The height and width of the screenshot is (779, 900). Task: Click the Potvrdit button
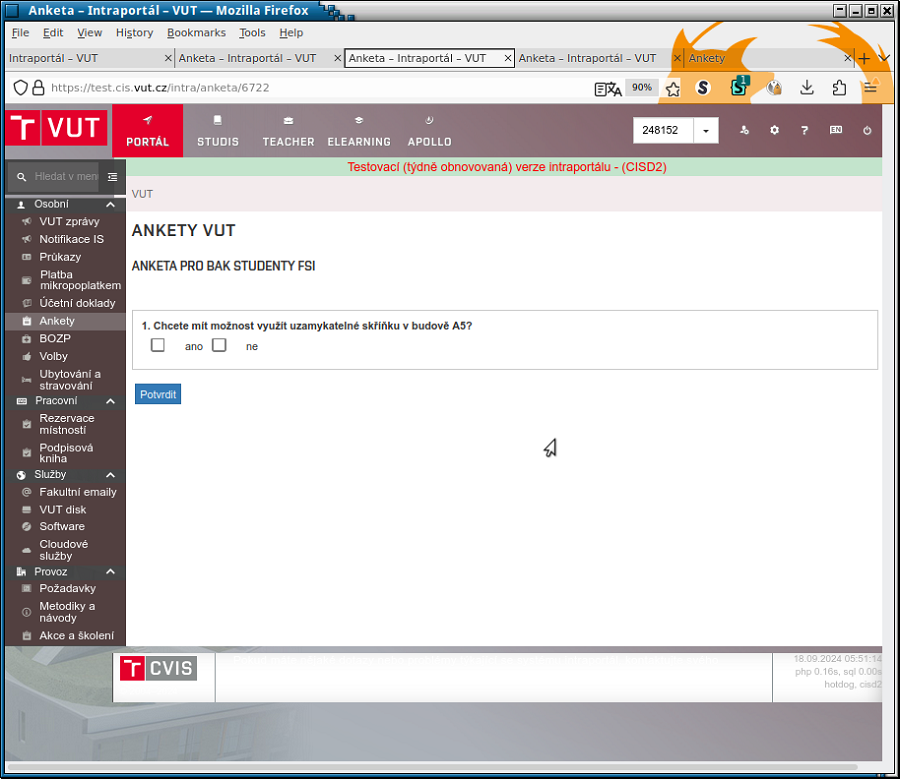tap(158, 394)
